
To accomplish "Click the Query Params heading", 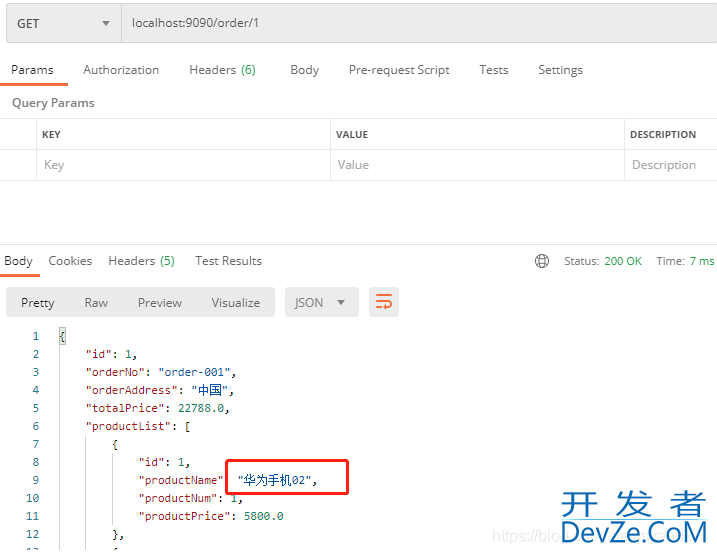I will 53,103.
